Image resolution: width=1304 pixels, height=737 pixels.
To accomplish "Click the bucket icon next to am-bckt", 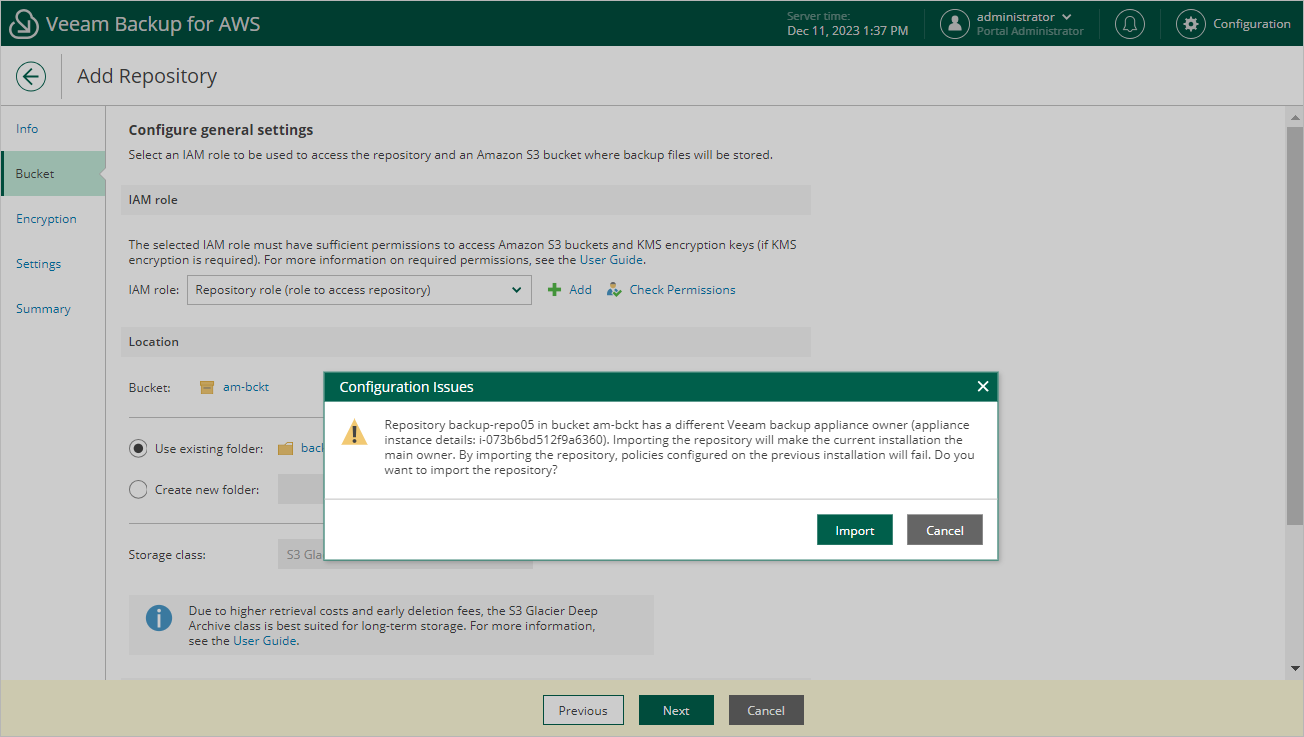I will (x=207, y=388).
